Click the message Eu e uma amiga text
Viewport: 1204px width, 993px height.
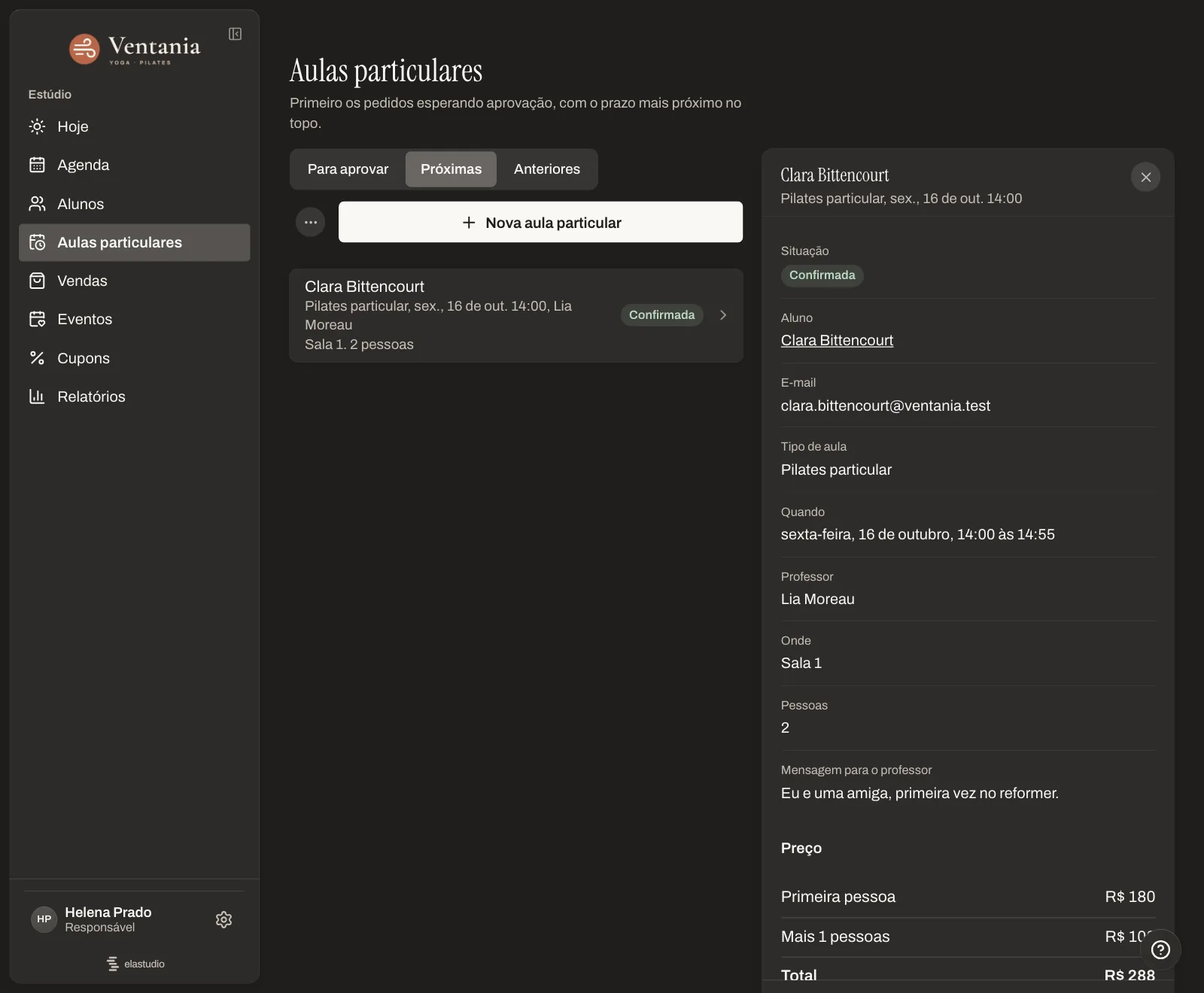(920, 793)
